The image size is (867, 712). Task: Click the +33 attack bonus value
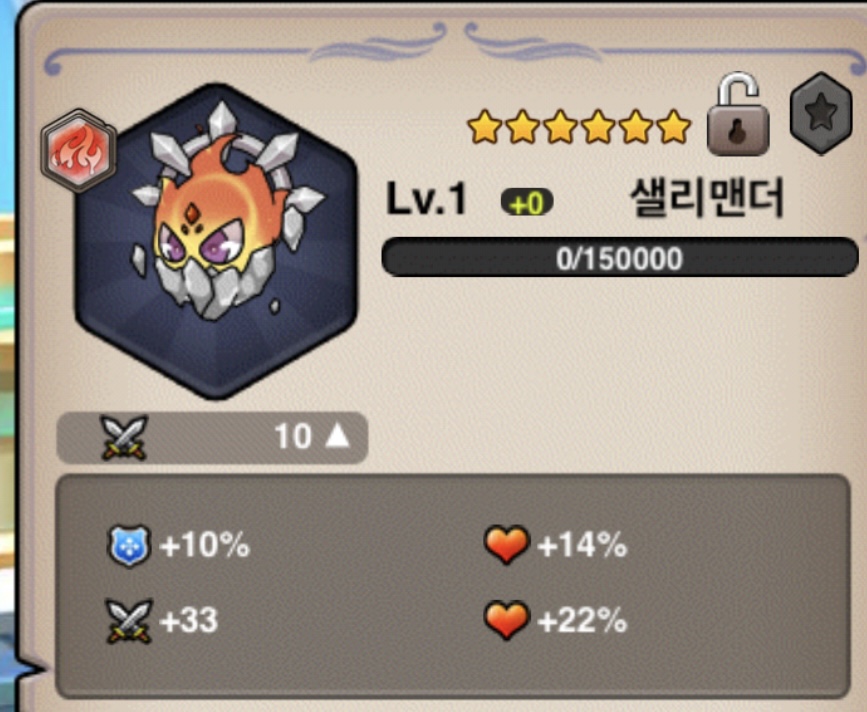[x=189, y=620]
